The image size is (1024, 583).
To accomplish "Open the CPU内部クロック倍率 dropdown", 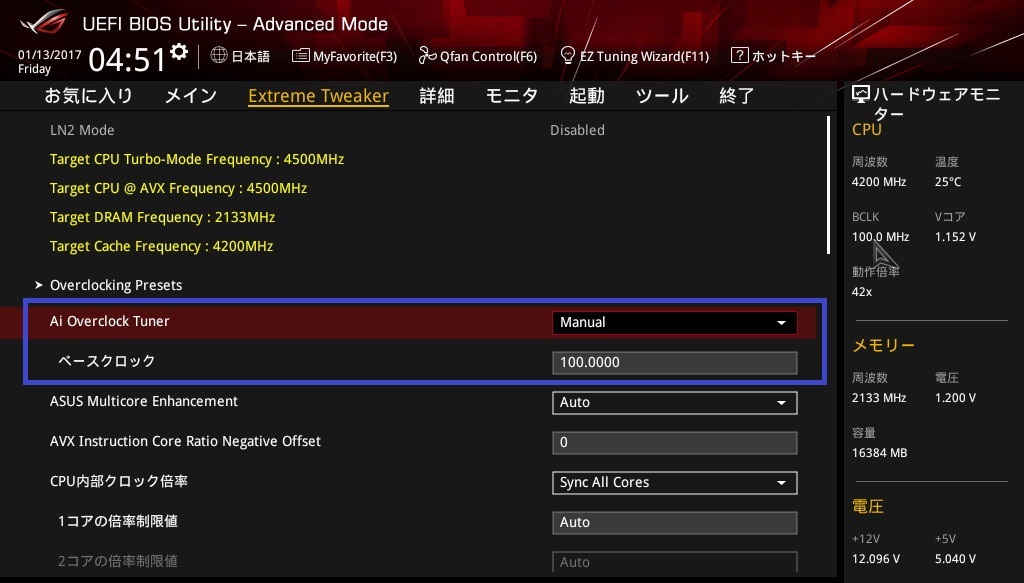I will 675,482.
